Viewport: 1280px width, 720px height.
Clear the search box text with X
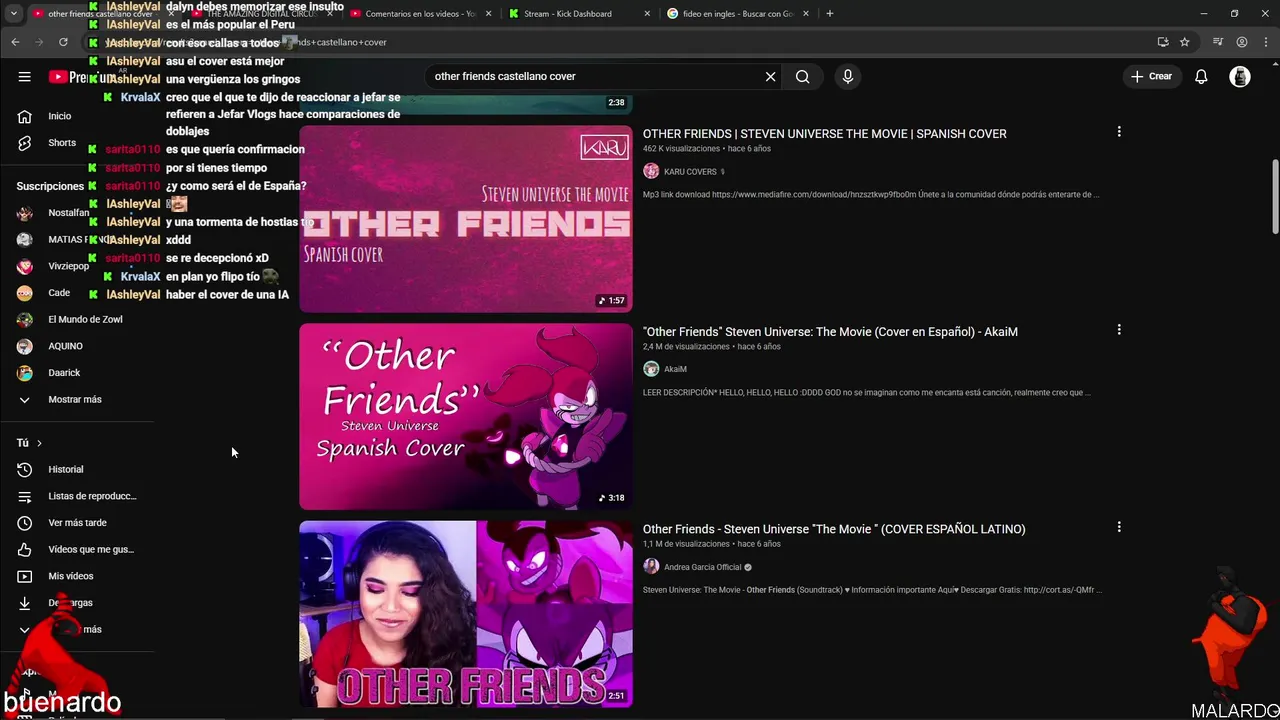770,77
